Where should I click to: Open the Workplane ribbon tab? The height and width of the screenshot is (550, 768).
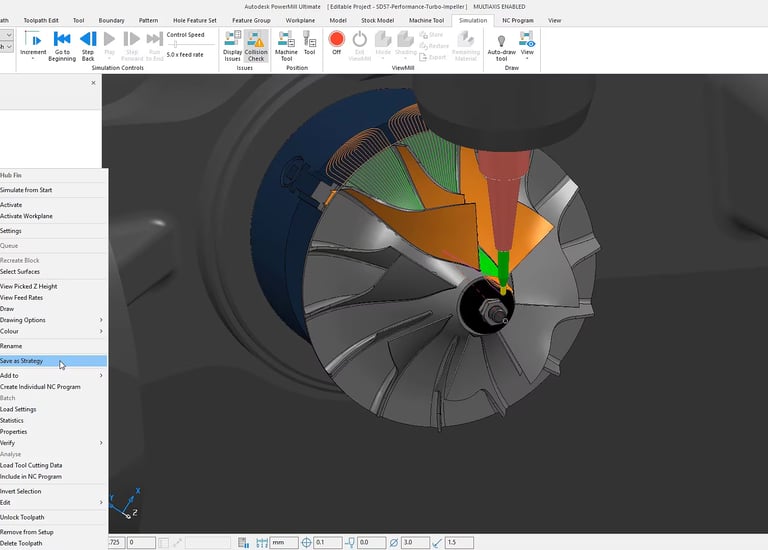(300, 21)
